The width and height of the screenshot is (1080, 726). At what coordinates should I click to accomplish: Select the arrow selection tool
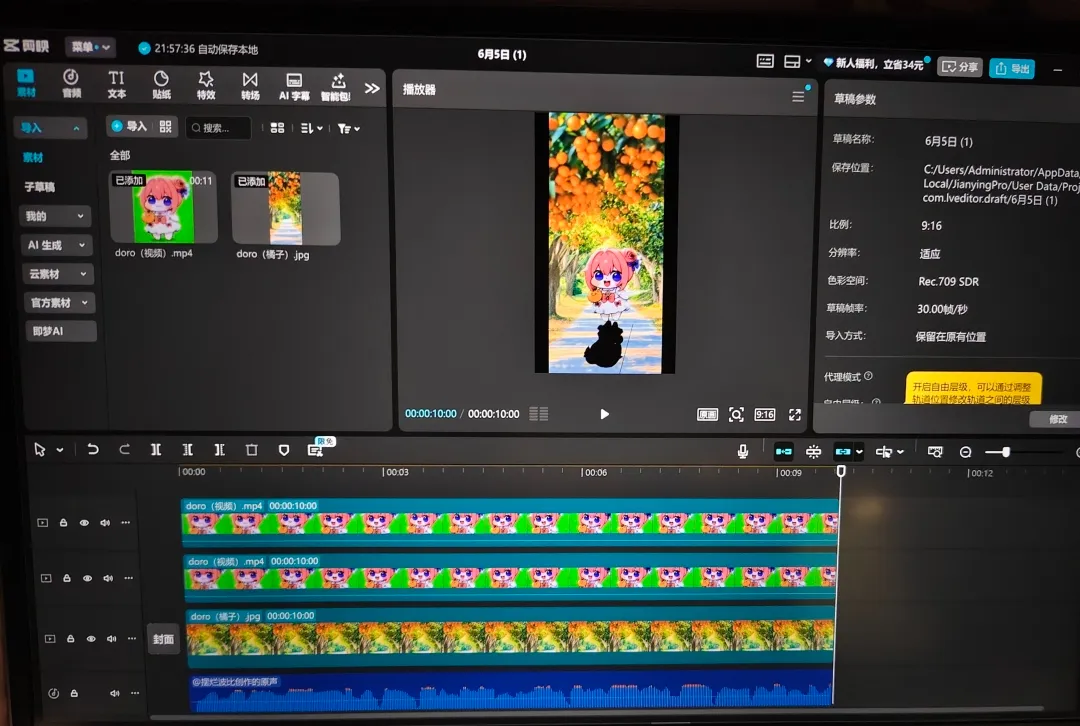click(40, 449)
